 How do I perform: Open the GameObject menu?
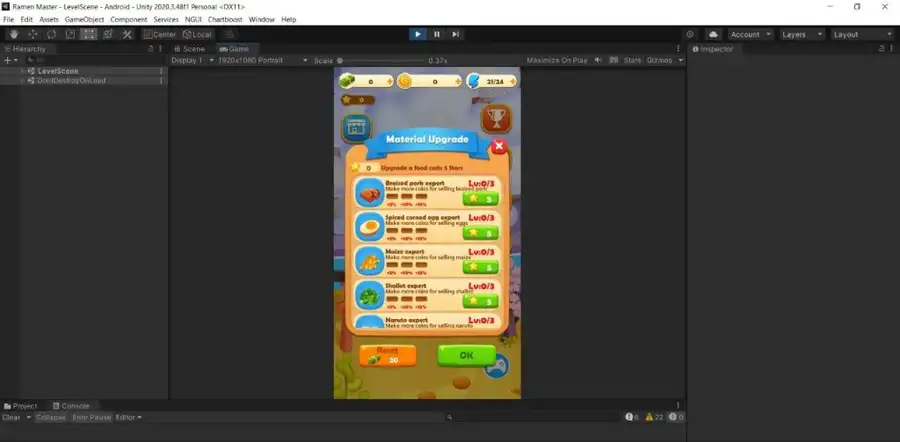pos(85,19)
